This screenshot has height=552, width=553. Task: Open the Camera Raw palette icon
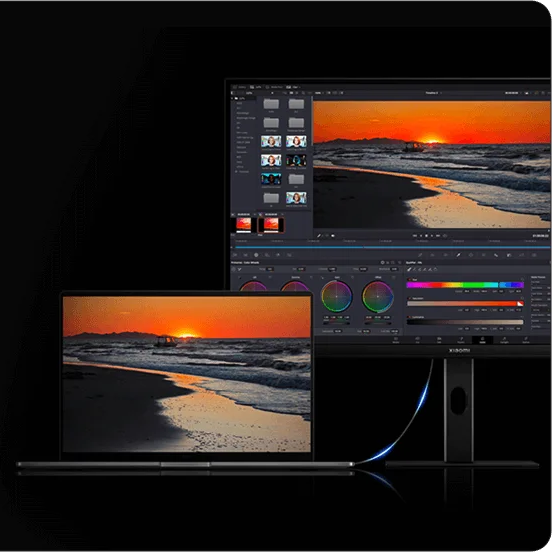click(235, 255)
